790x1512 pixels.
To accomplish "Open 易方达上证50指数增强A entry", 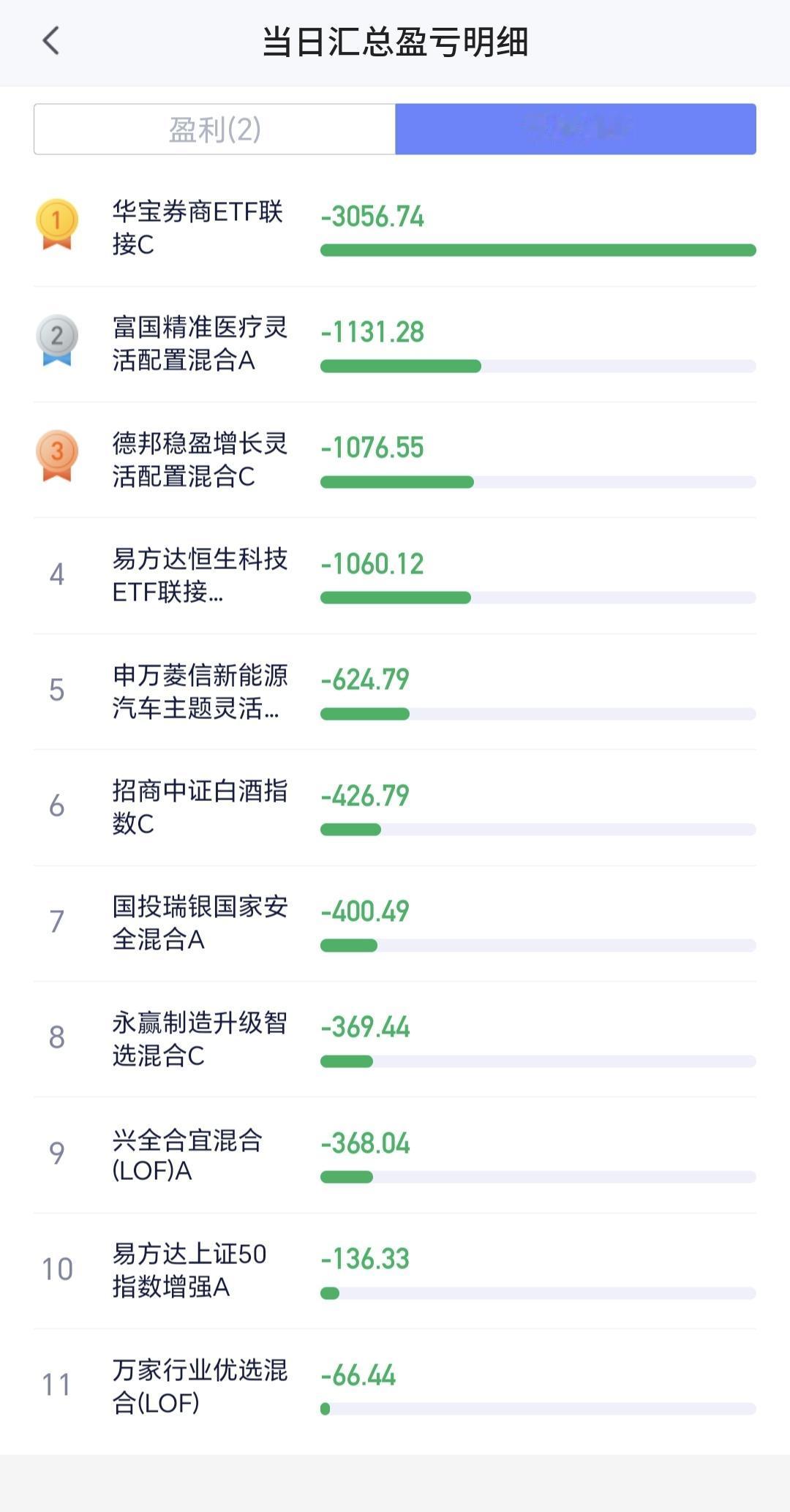I will (395, 1271).
